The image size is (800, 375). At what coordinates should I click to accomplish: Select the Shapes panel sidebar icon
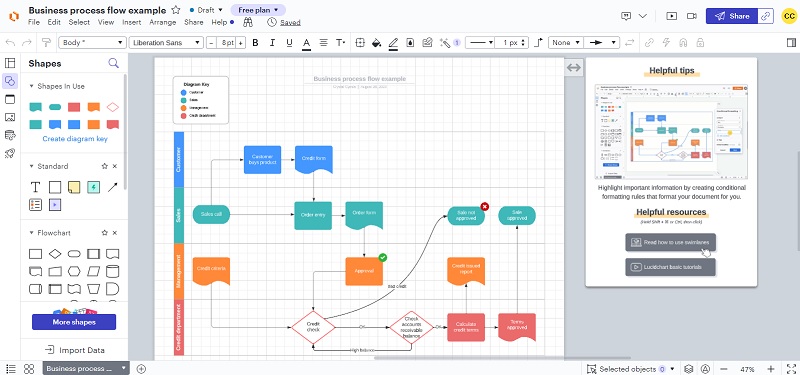(x=10, y=81)
